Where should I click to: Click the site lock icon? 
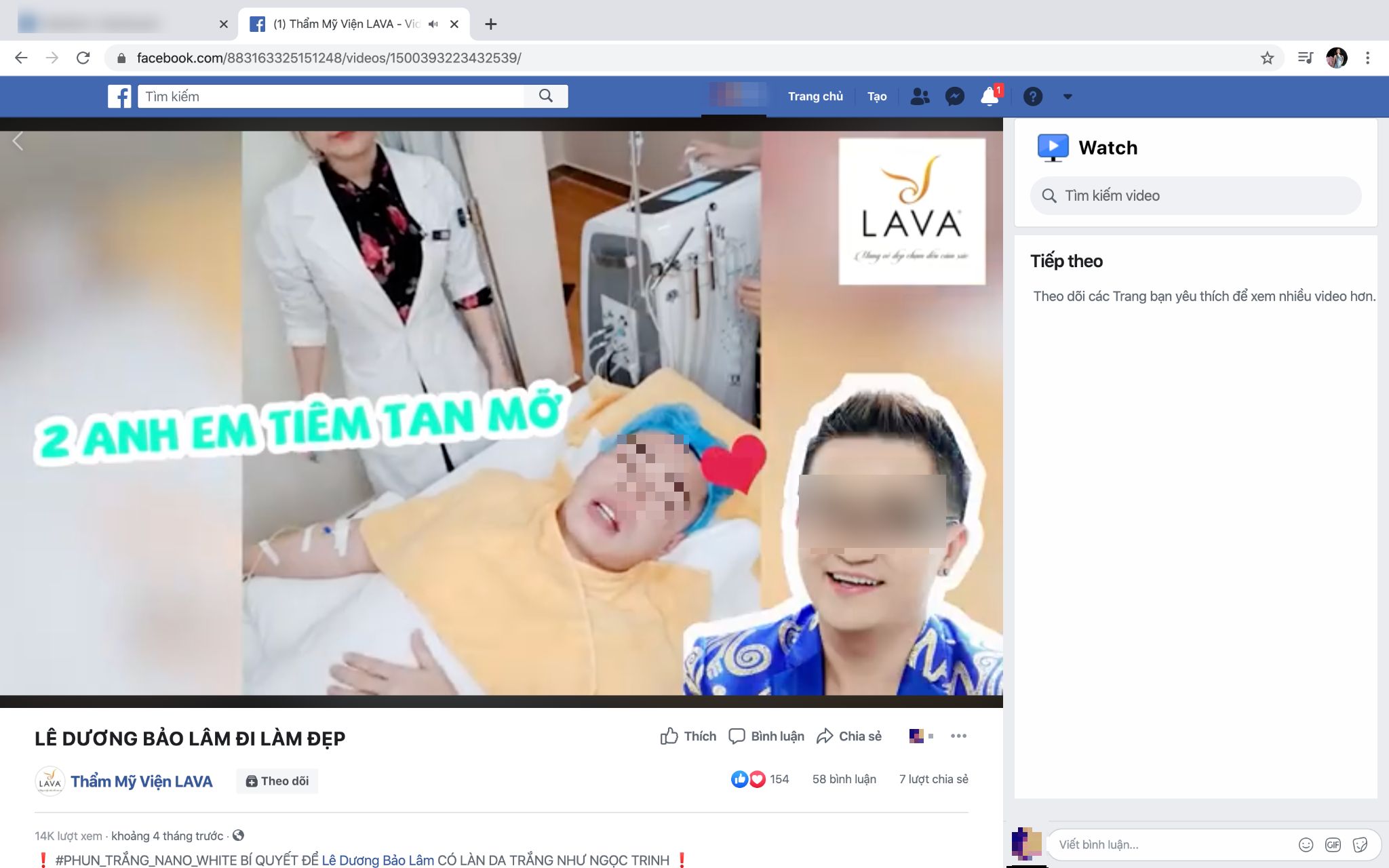coord(121,58)
